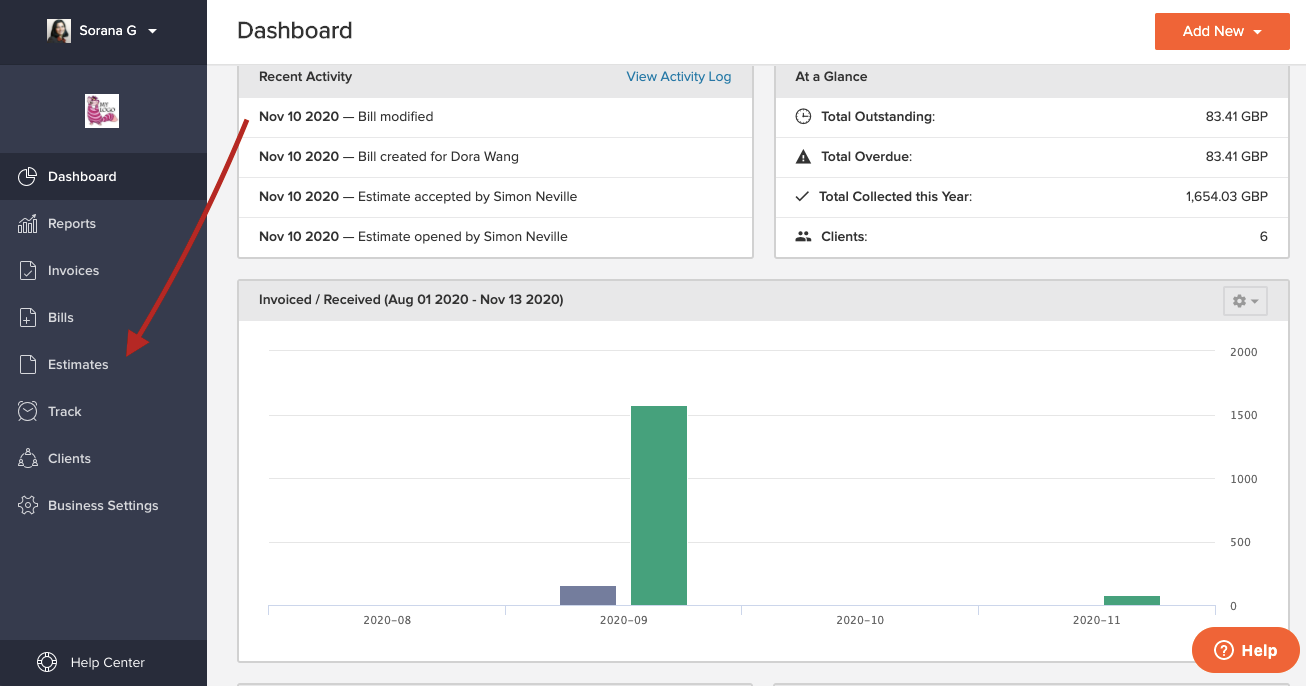Click the Track alarm clock icon
This screenshot has height=686, width=1306.
28,412
